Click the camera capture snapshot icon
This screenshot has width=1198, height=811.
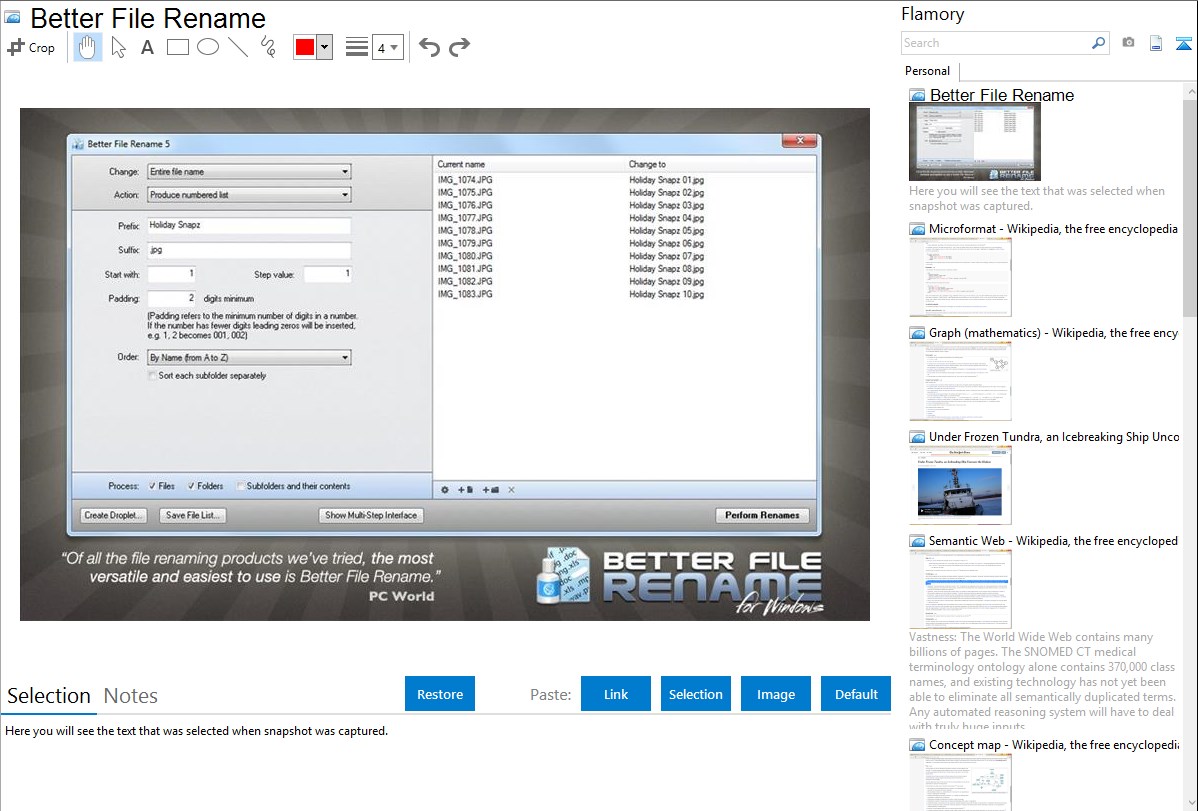click(1128, 43)
